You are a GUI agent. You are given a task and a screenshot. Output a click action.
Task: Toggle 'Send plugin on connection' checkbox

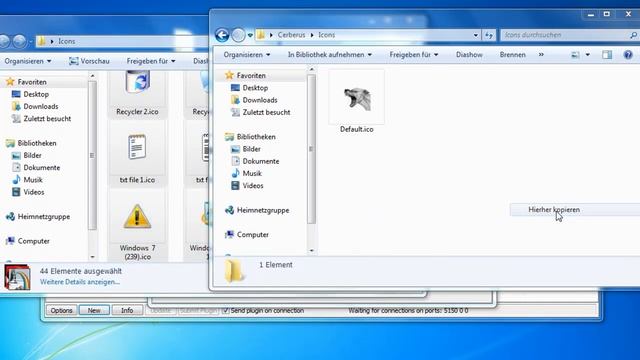point(226,311)
